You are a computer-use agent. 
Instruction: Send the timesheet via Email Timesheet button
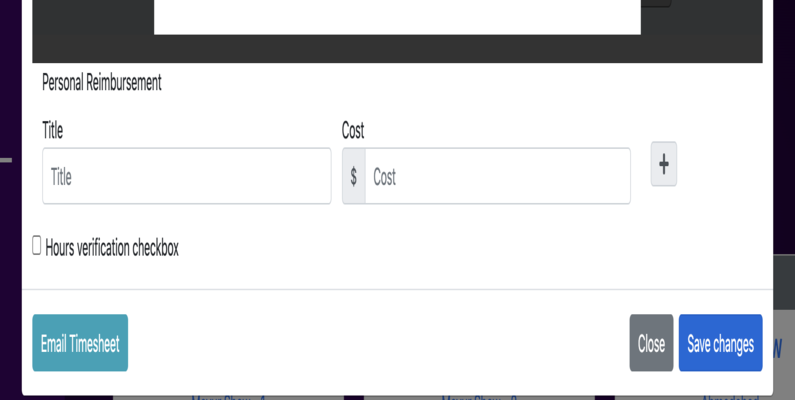(x=80, y=343)
